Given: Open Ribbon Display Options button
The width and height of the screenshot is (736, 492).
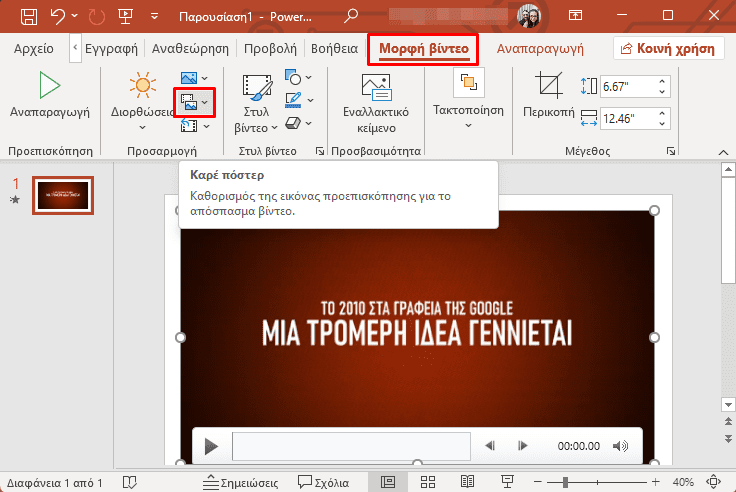Looking at the screenshot, I should [x=575, y=16].
